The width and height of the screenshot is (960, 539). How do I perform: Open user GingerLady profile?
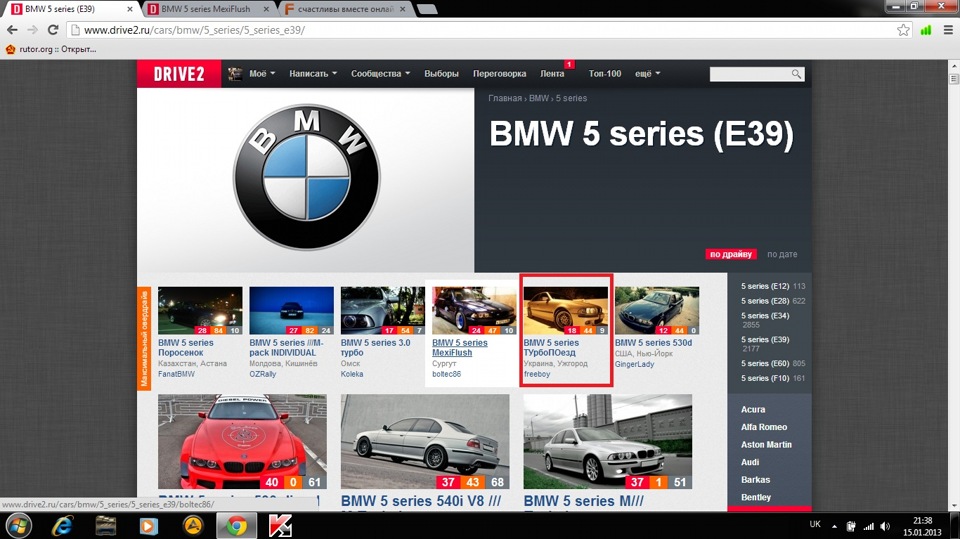click(634, 364)
